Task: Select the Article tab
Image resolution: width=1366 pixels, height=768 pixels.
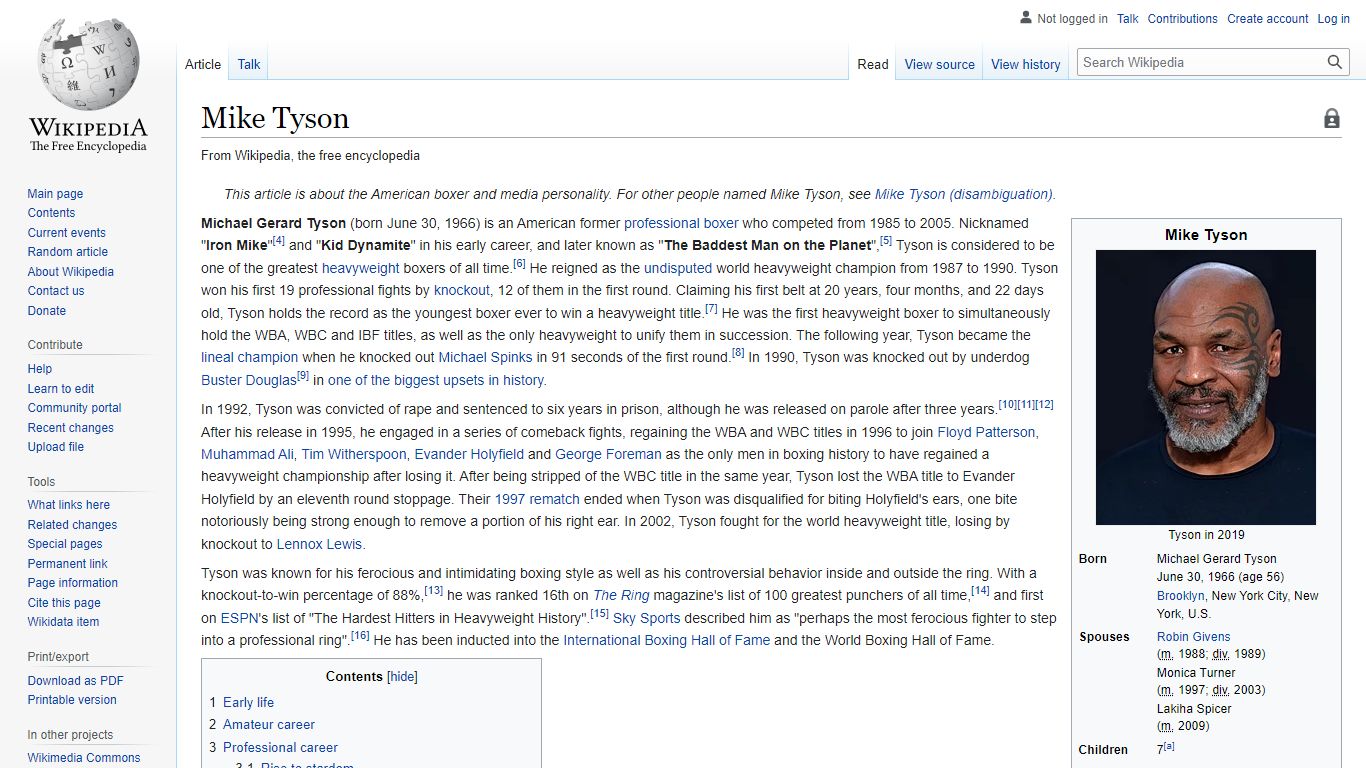Action: coord(203,64)
